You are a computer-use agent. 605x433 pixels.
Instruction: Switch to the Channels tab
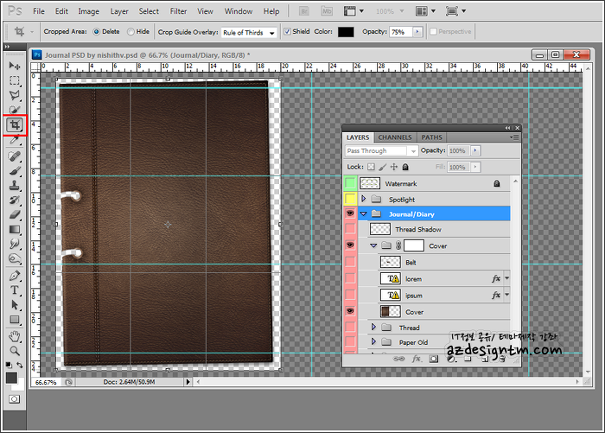395,137
